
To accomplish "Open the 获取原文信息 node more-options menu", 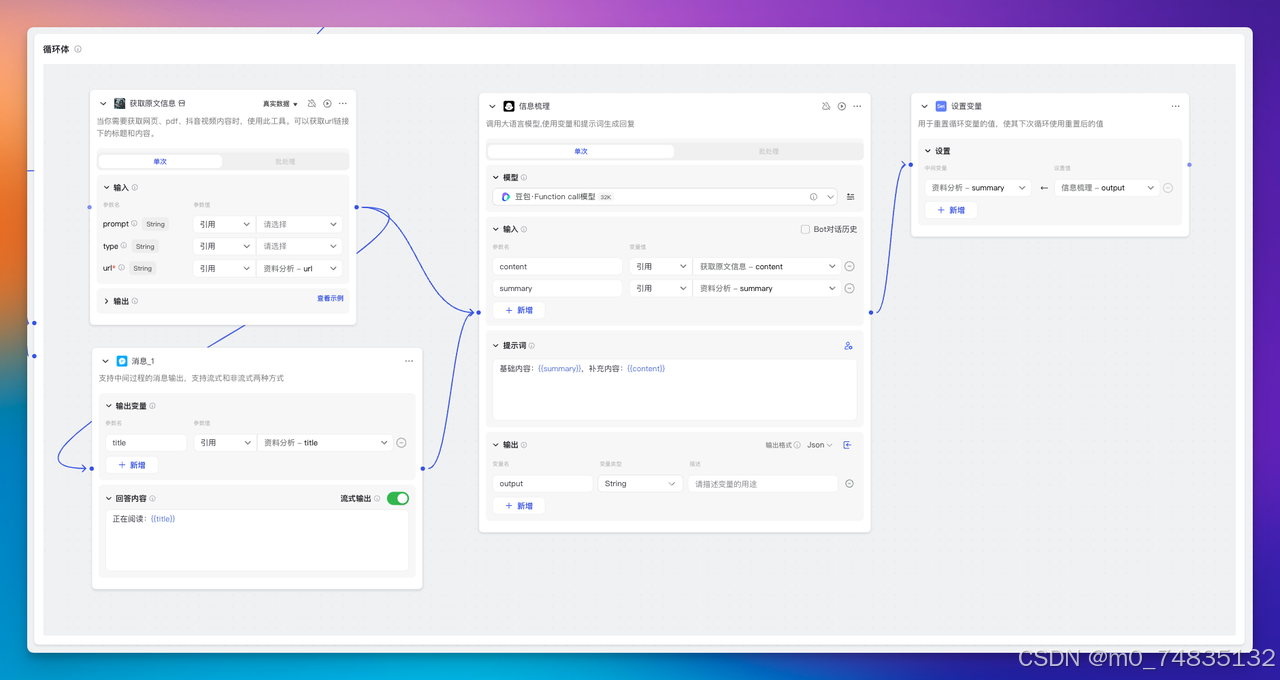I will point(343,103).
